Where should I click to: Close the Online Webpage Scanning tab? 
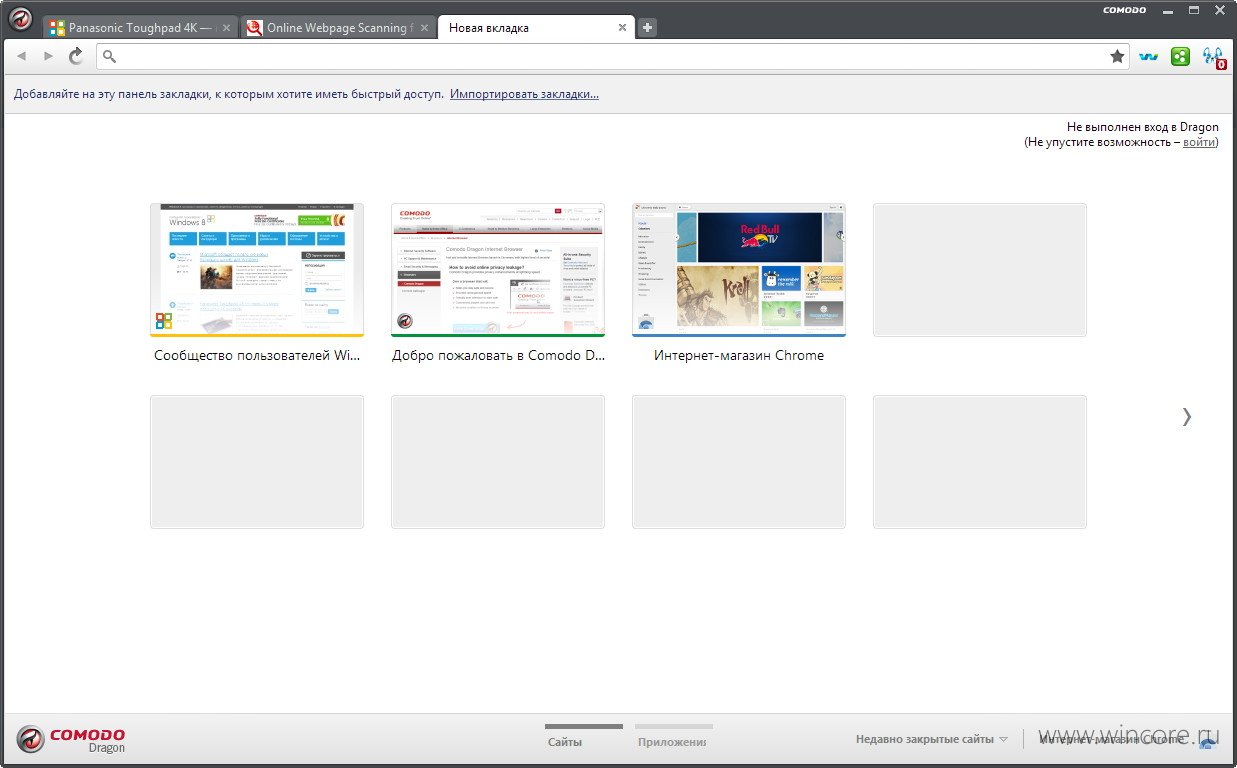424,28
